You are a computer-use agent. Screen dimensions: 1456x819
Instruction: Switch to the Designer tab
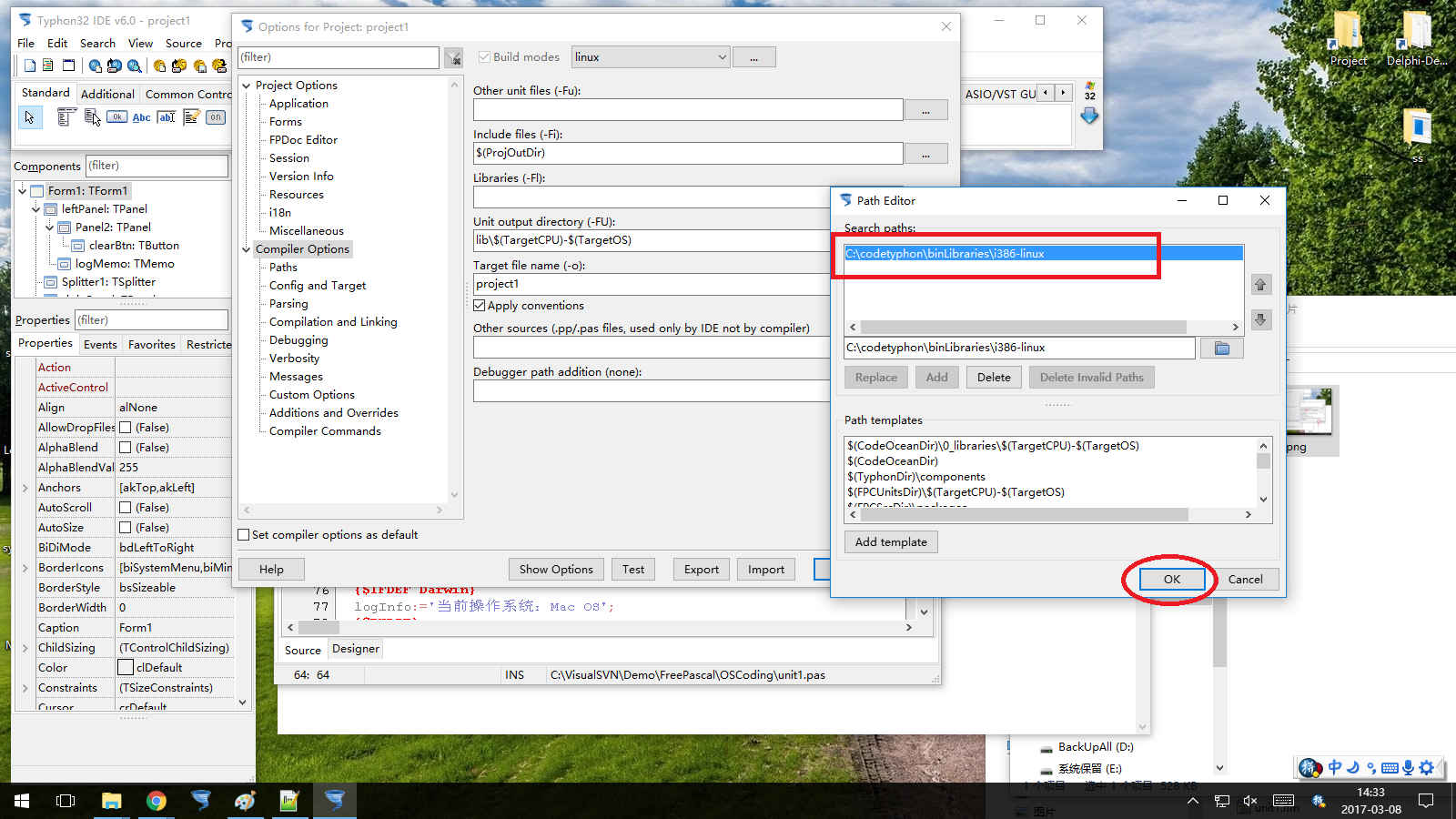356,649
